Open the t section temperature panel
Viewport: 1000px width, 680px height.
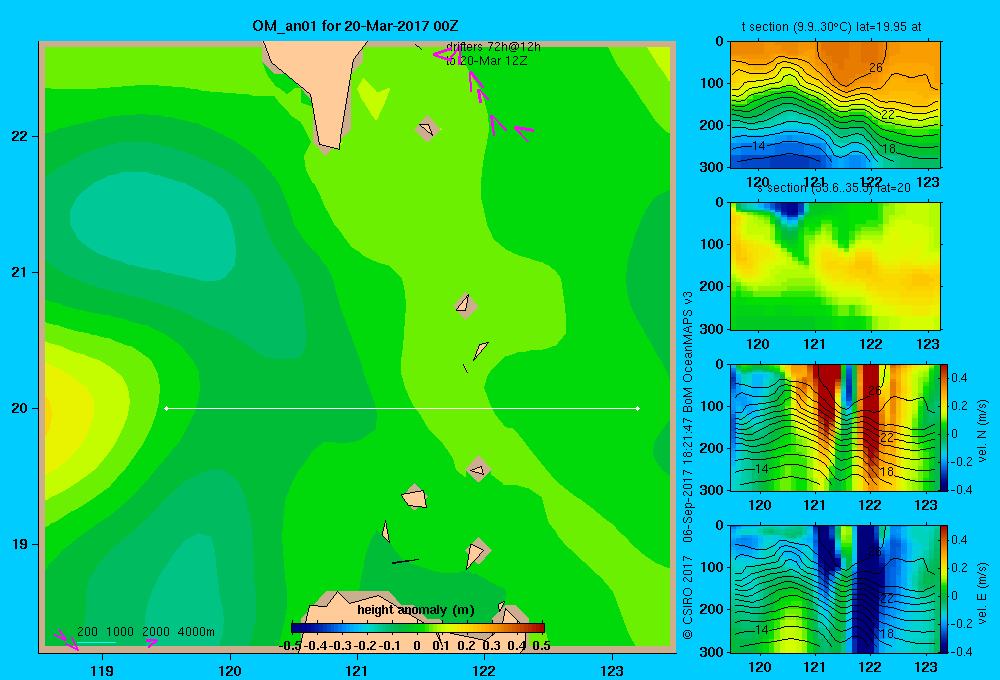tap(835, 104)
